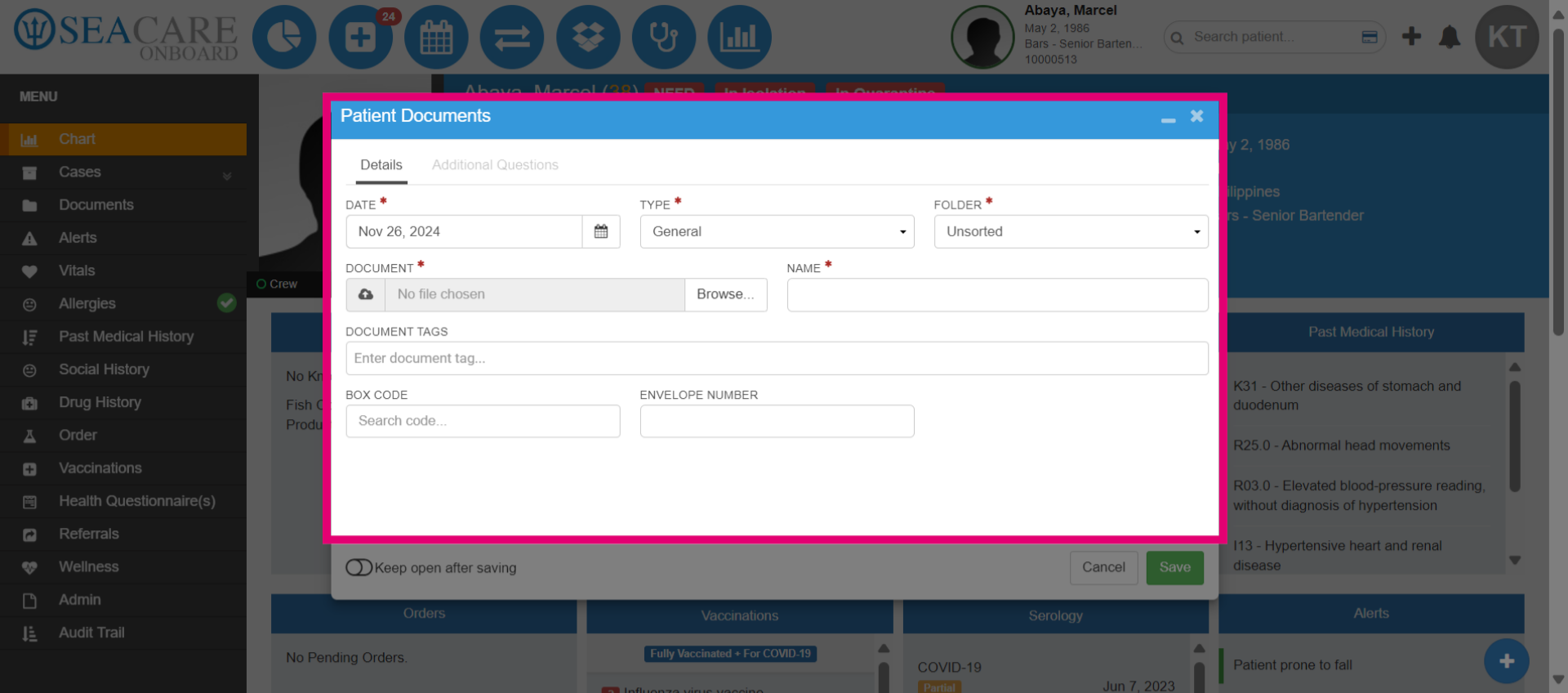Image resolution: width=1568 pixels, height=693 pixels.
Task: Click the Envelope Number field
Action: (x=777, y=421)
